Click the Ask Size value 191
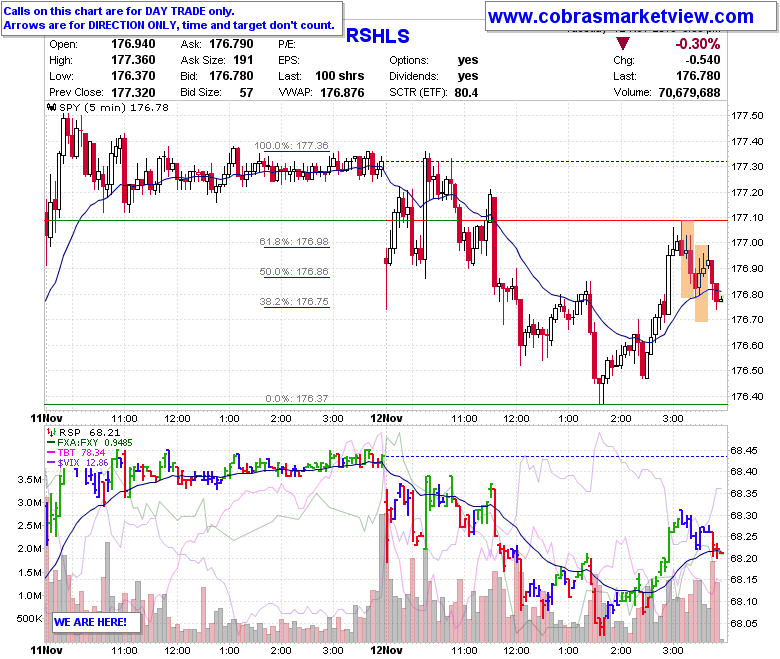 tap(243, 60)
